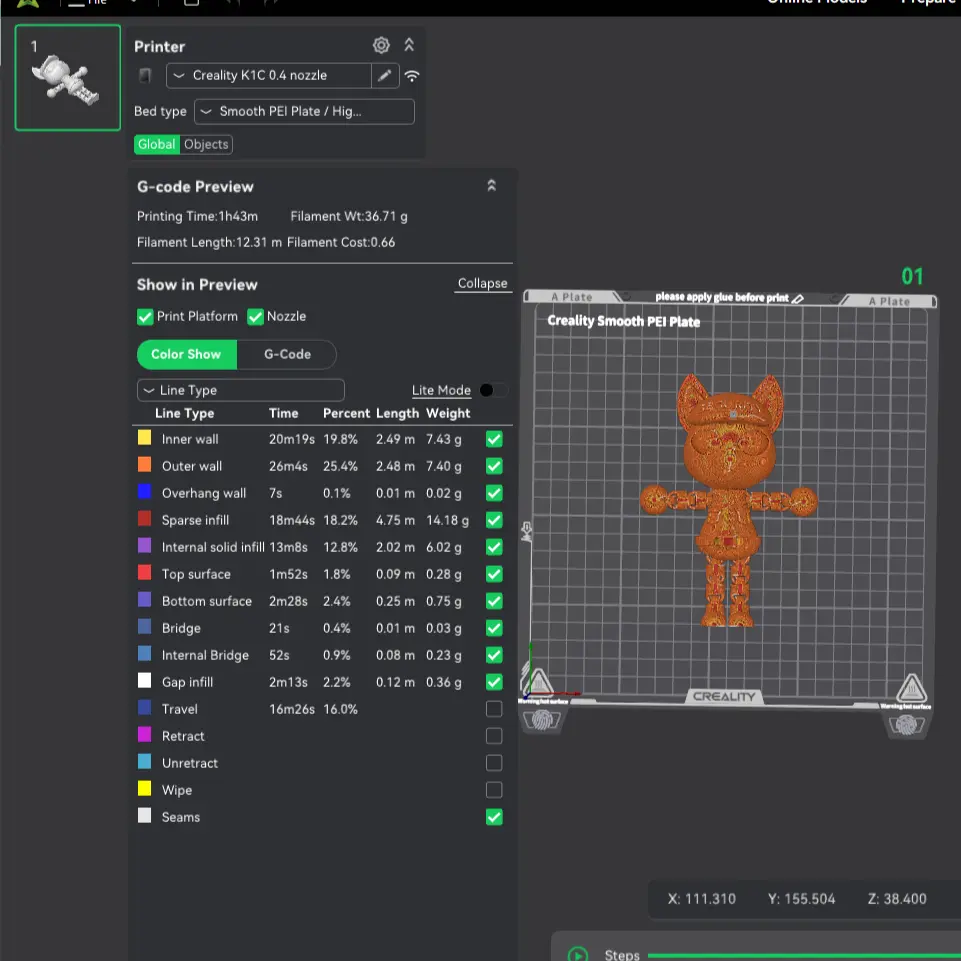The width and height of the screenshot is (961, 961).
Task: Open the Line Type view dropdown
Action: [240, 390]
